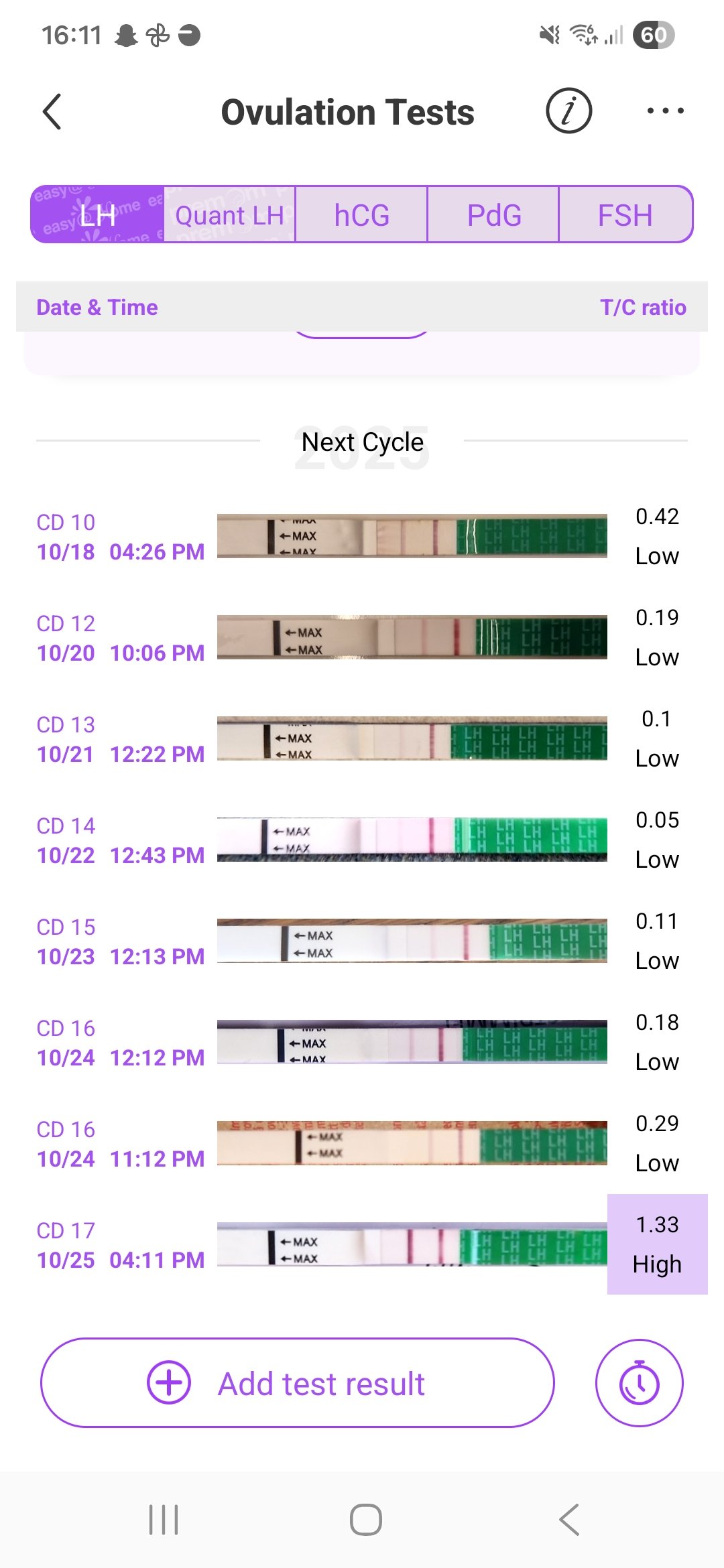Tap the T/C ratio column header
724x1568 pixels.
[x=643, y=307]
